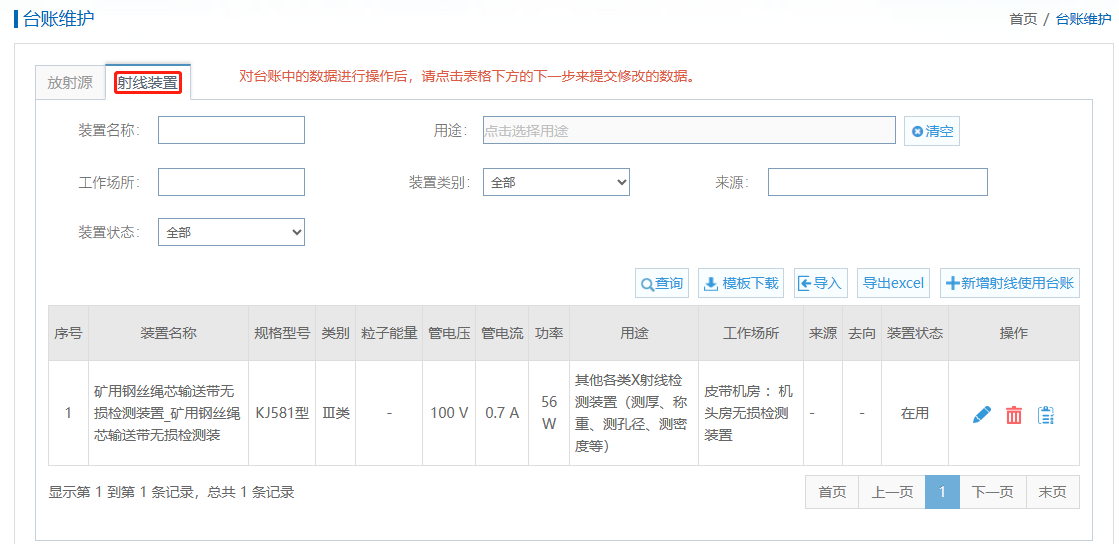Viewport: 1119px width, 544px height.
Task: Click the 矿用钢丝绳芯输送带 device name cell
Action: click(168, 413)
